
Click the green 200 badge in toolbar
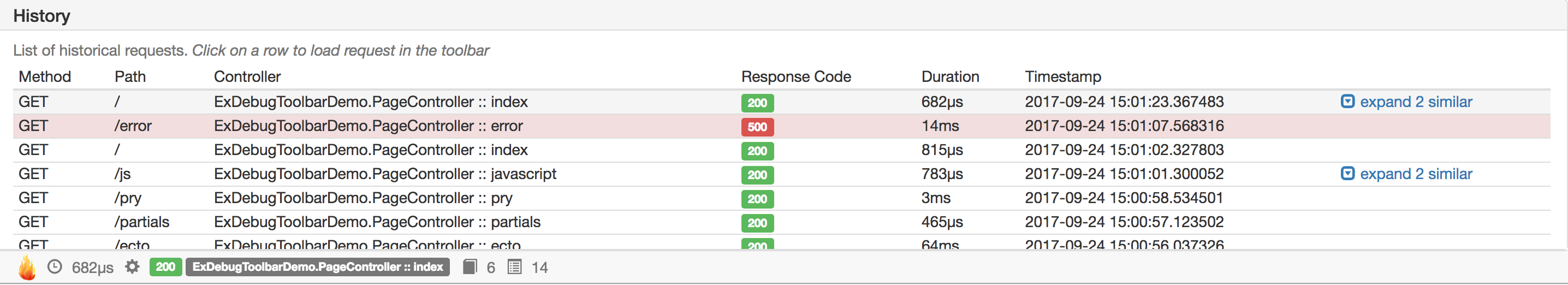tap(165, 267)
